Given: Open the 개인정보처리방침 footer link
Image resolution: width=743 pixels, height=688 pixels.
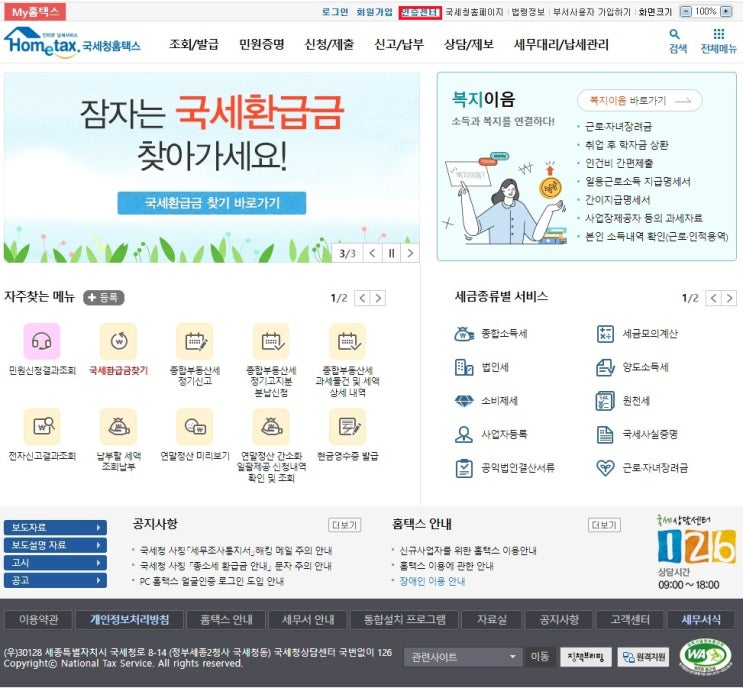Looking at the screenshot, I should 130,620.
